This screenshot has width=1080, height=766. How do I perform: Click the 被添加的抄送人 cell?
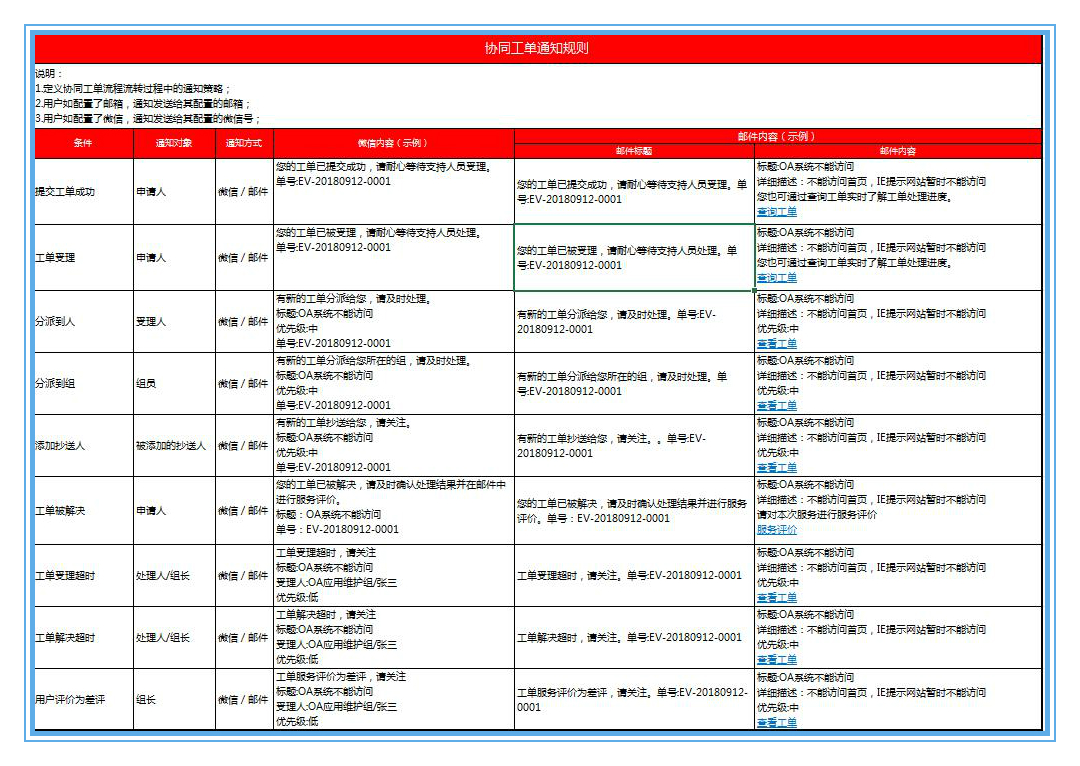(172, 446)
